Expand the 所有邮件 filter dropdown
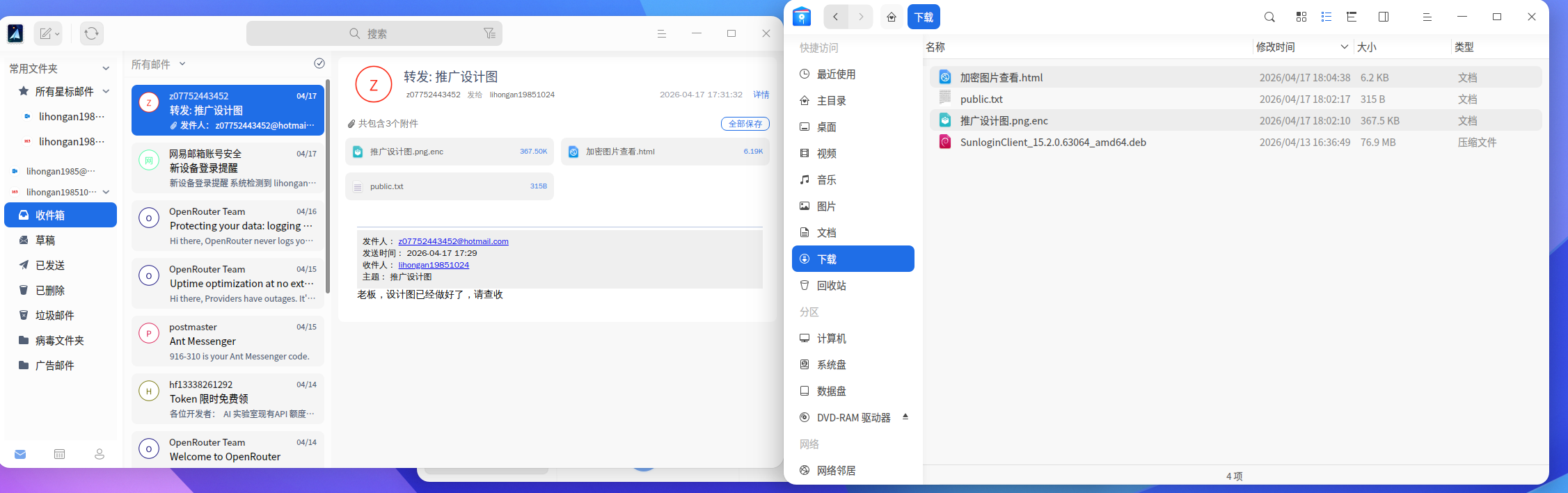 pos(182,64)
